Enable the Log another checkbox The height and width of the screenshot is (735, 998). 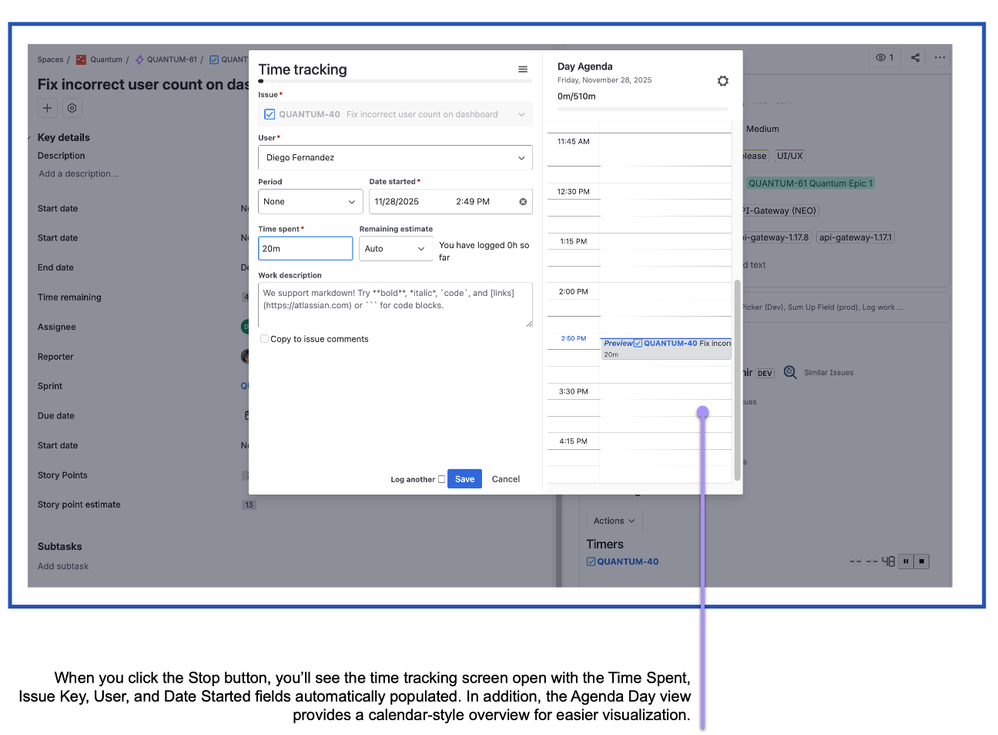pos(441,479)
